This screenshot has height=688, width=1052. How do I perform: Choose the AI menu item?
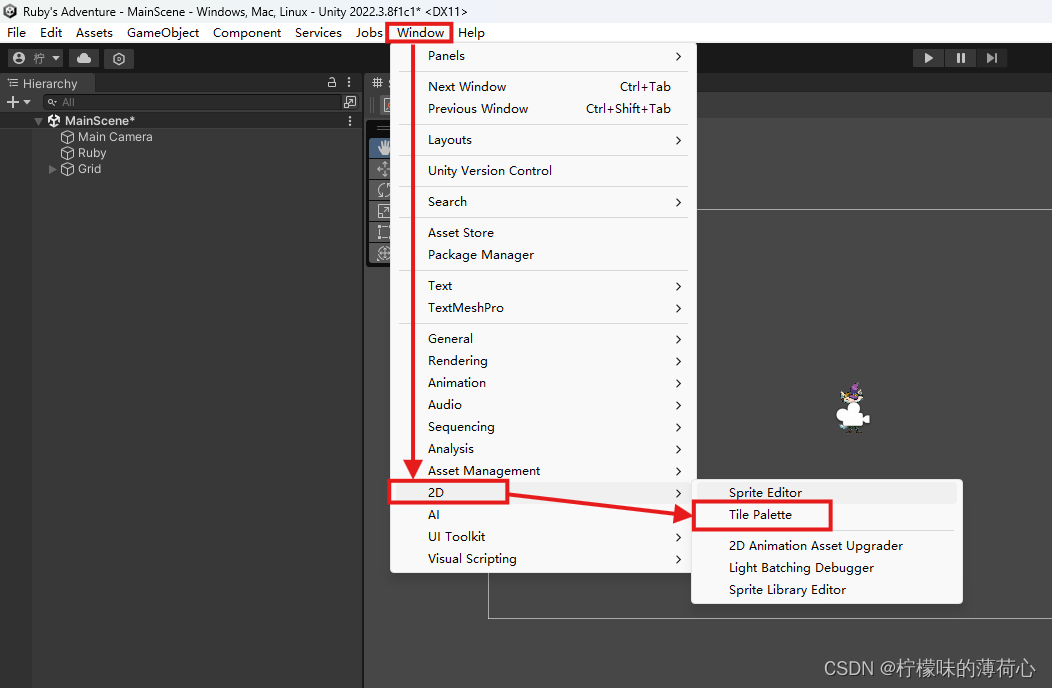543,515
